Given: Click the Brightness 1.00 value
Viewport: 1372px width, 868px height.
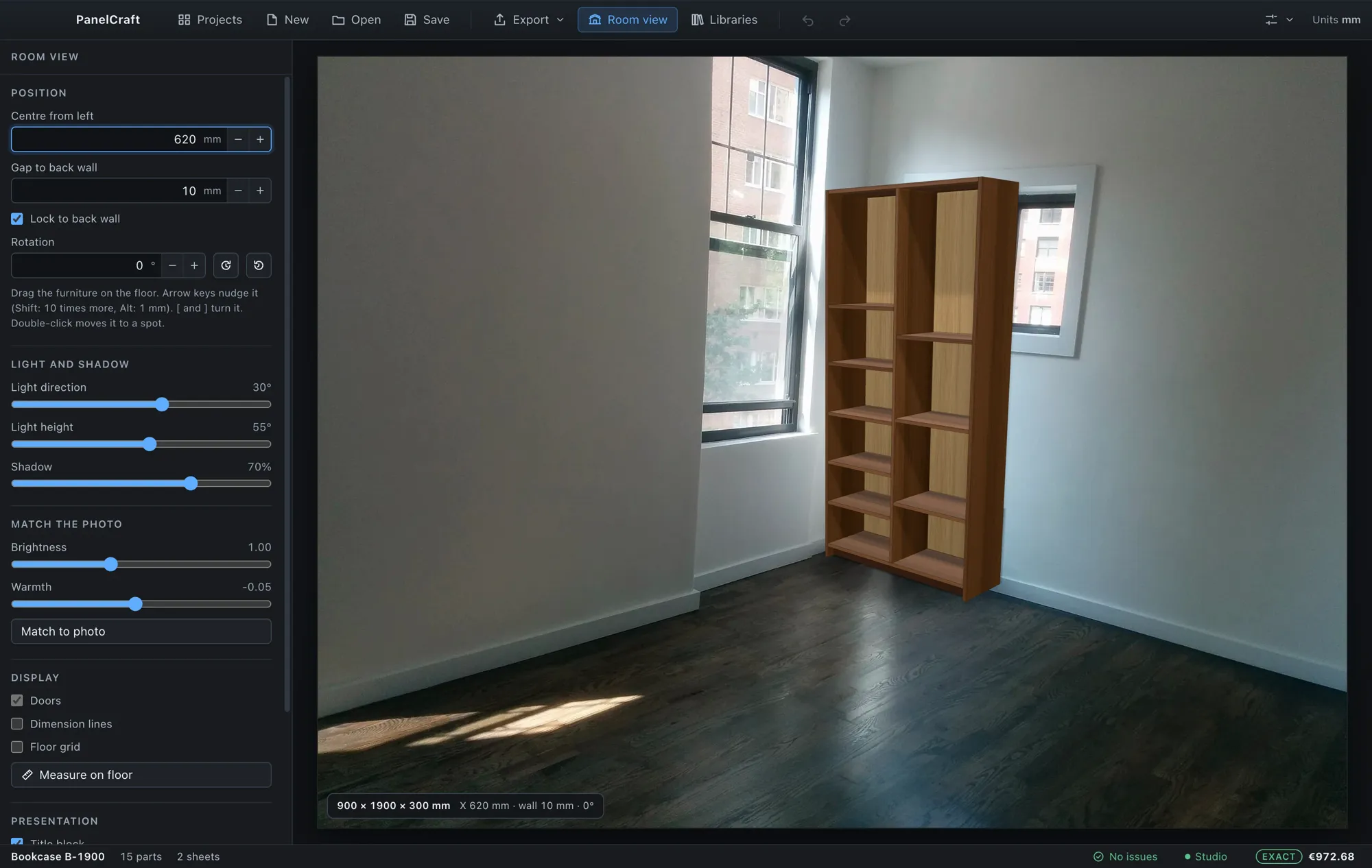Looking at the screenshot, I should click(259, 547).
